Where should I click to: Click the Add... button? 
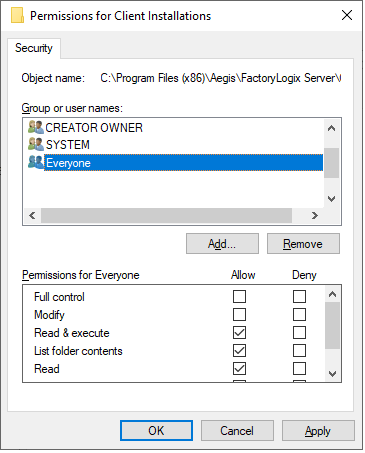coord(222,244)
